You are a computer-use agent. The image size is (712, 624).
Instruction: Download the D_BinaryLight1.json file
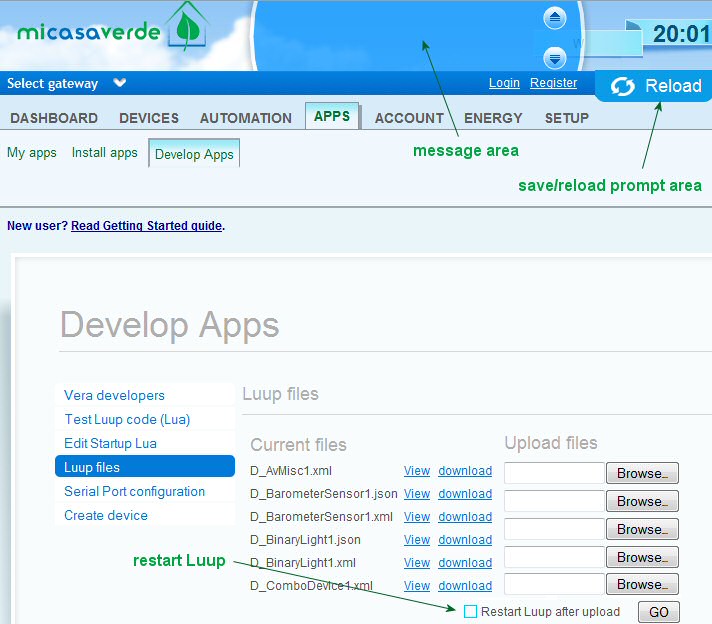point(465,540)
